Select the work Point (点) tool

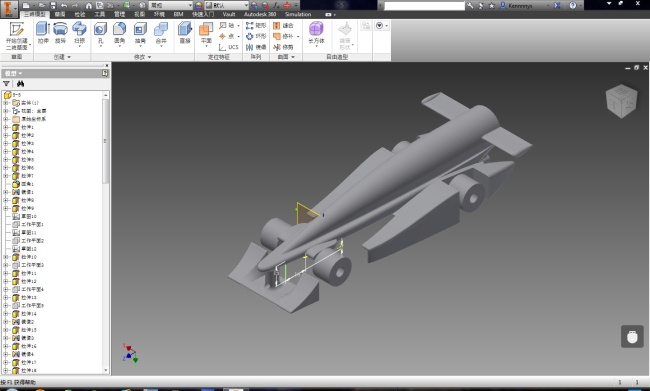click(228, 36)
